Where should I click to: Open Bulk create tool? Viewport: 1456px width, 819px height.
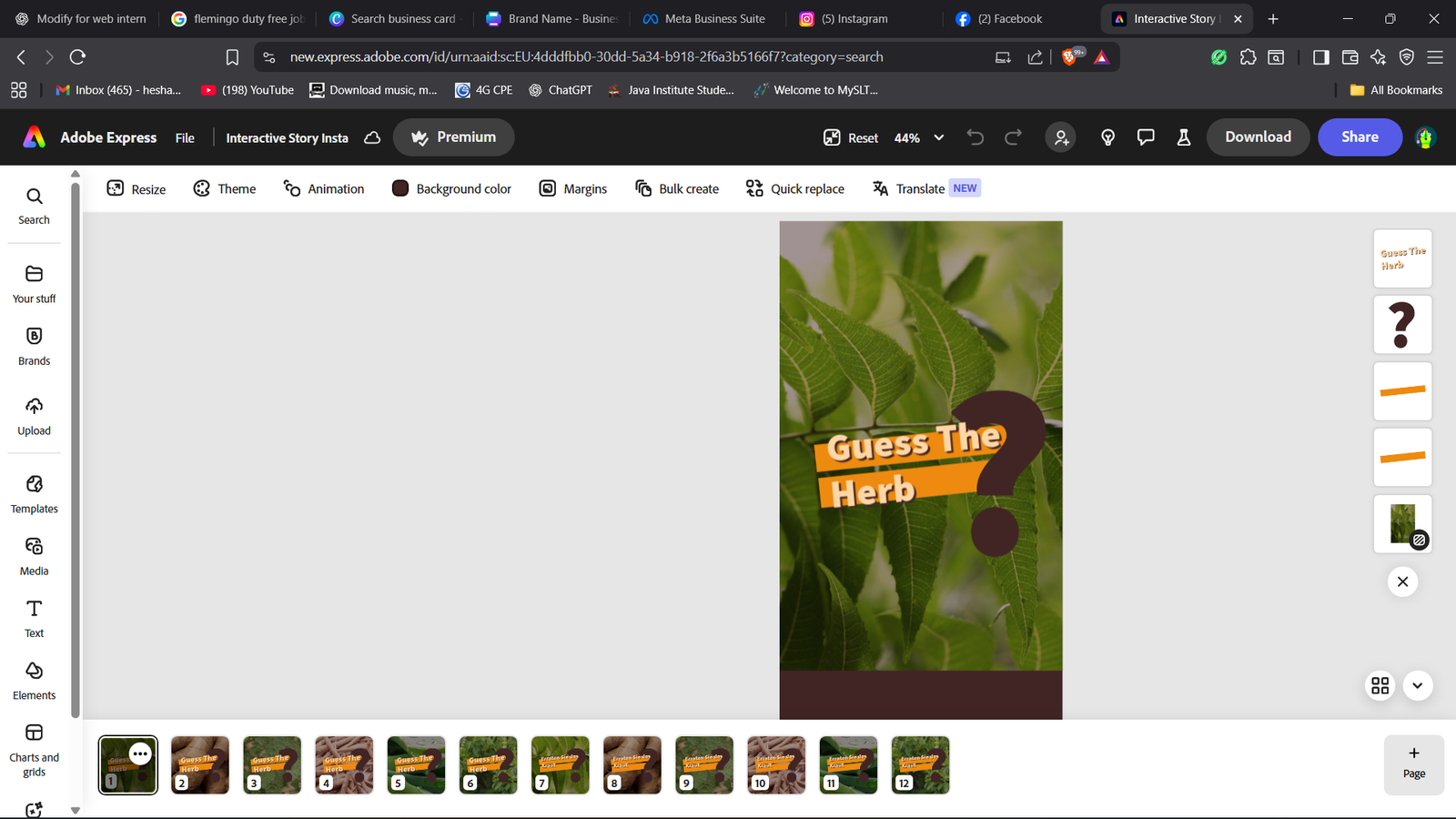coord(676,188)
